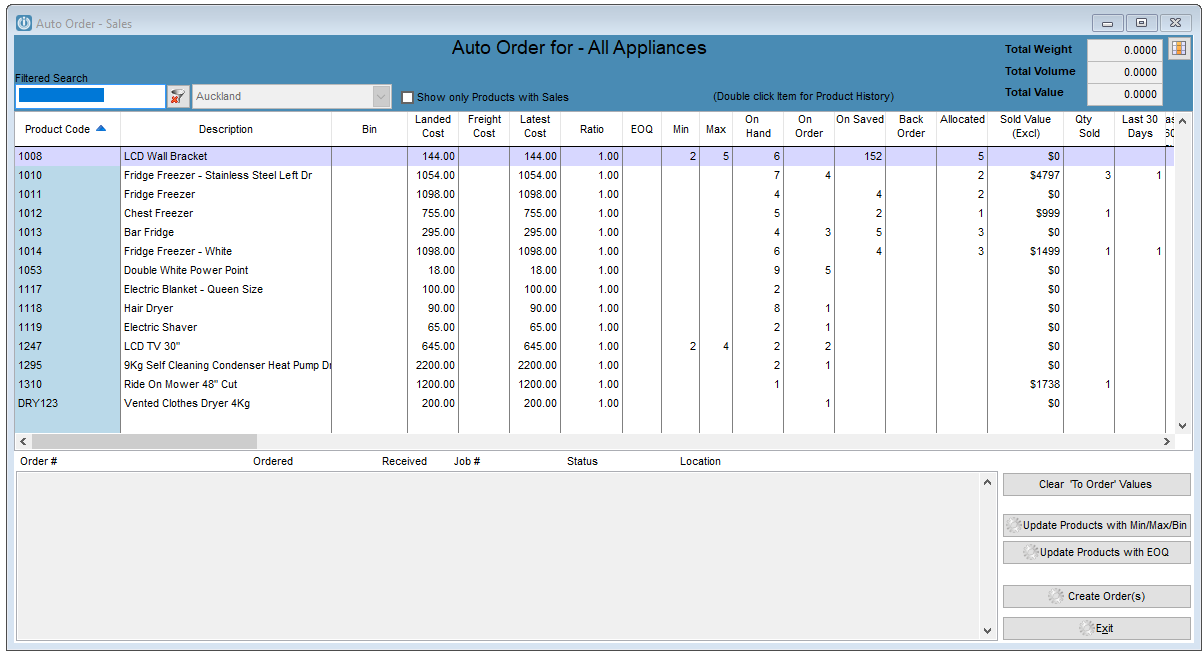Click the EOQ column header

coord(642,129)
